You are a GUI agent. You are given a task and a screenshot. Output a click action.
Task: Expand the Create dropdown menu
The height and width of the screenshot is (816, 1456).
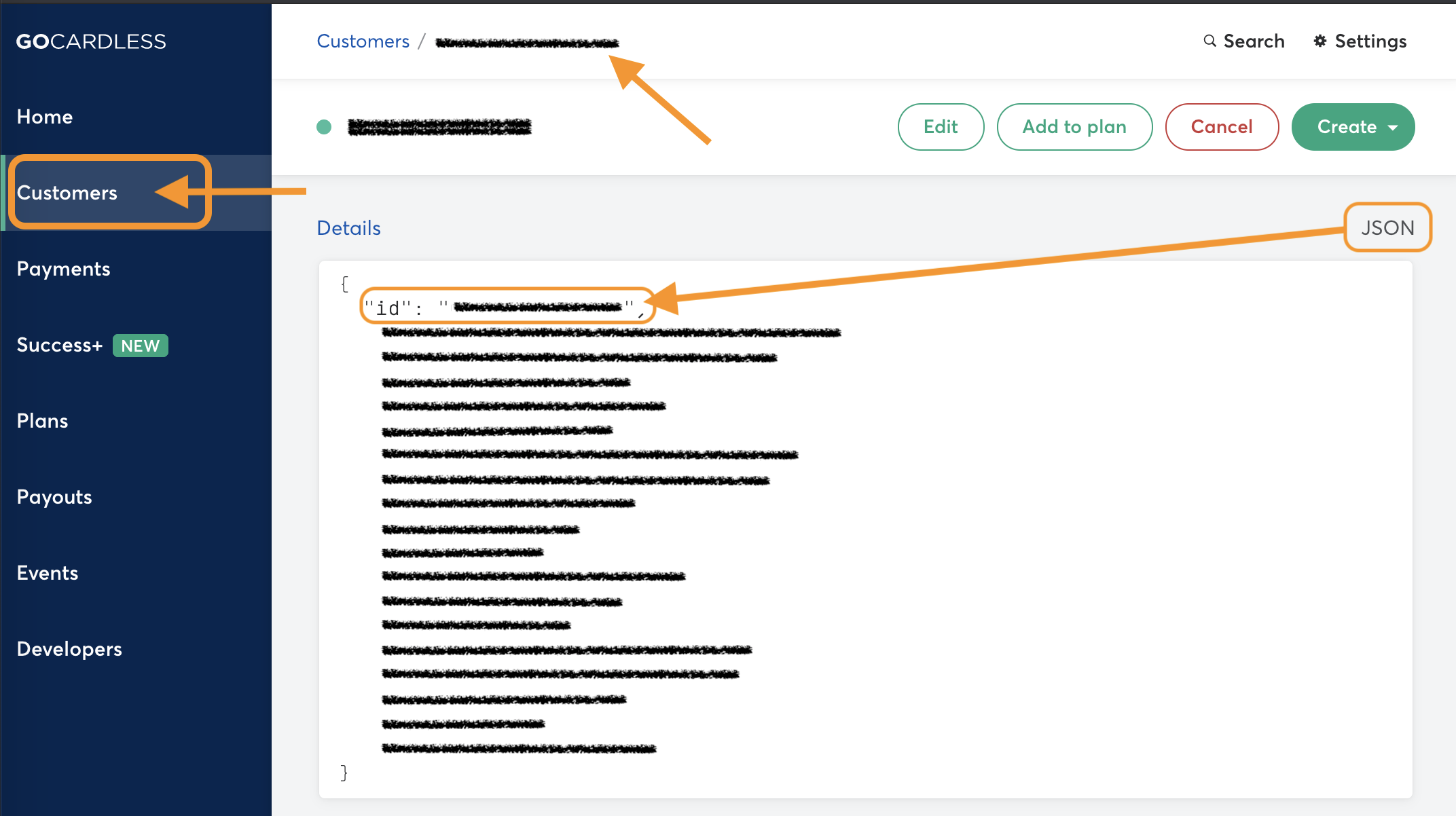tap(1393, 127)
